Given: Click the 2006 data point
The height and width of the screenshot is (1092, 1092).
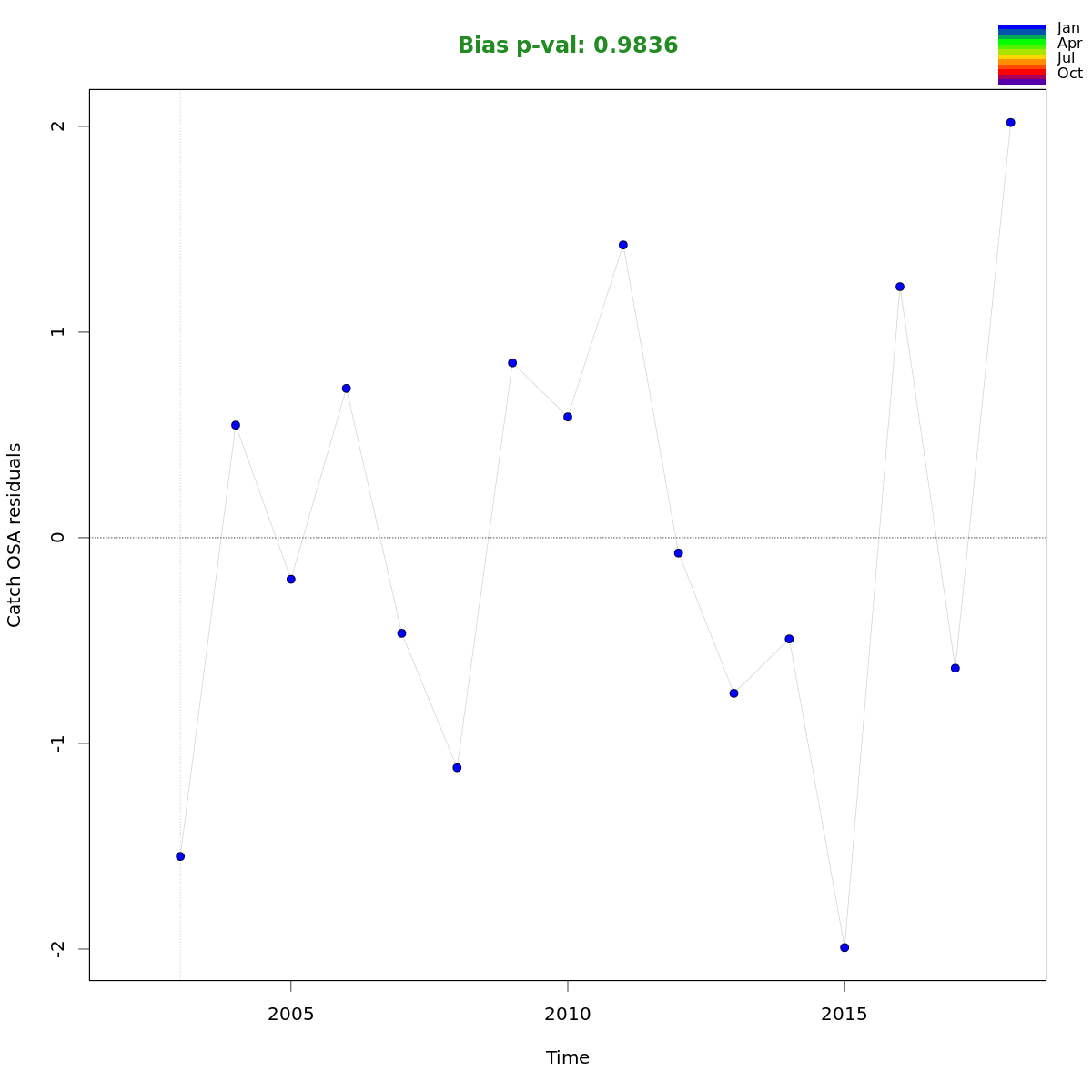Looking at the screenshot, I should pos(347,389).
